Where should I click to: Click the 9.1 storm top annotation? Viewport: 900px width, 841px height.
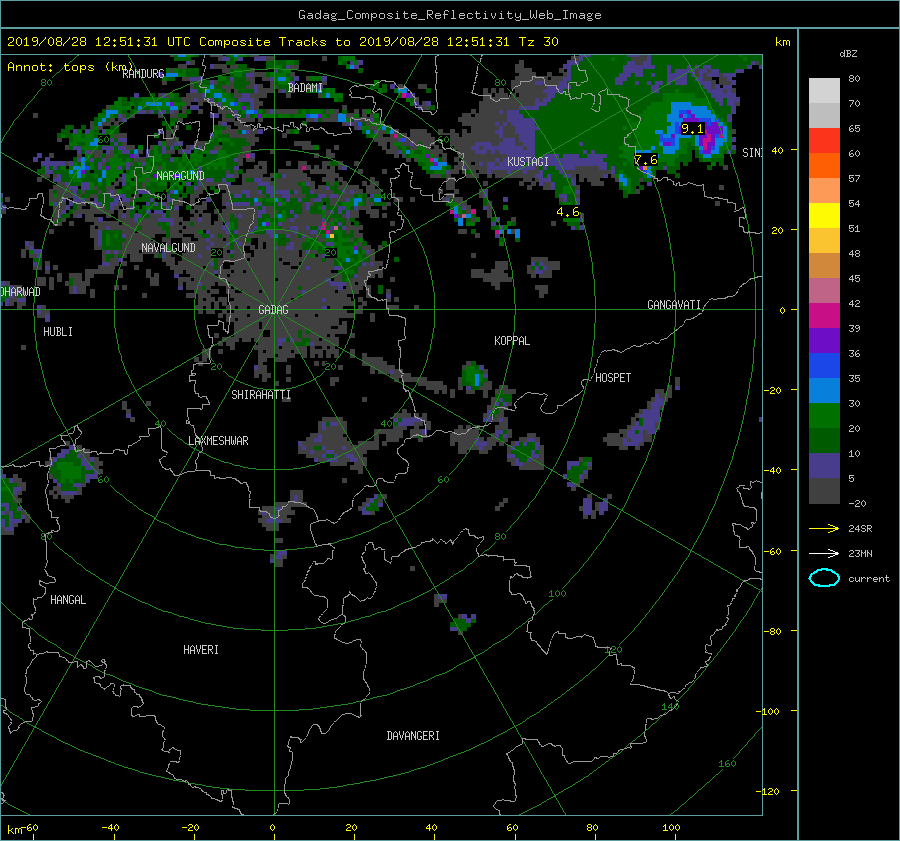click(x=692, y=129)
